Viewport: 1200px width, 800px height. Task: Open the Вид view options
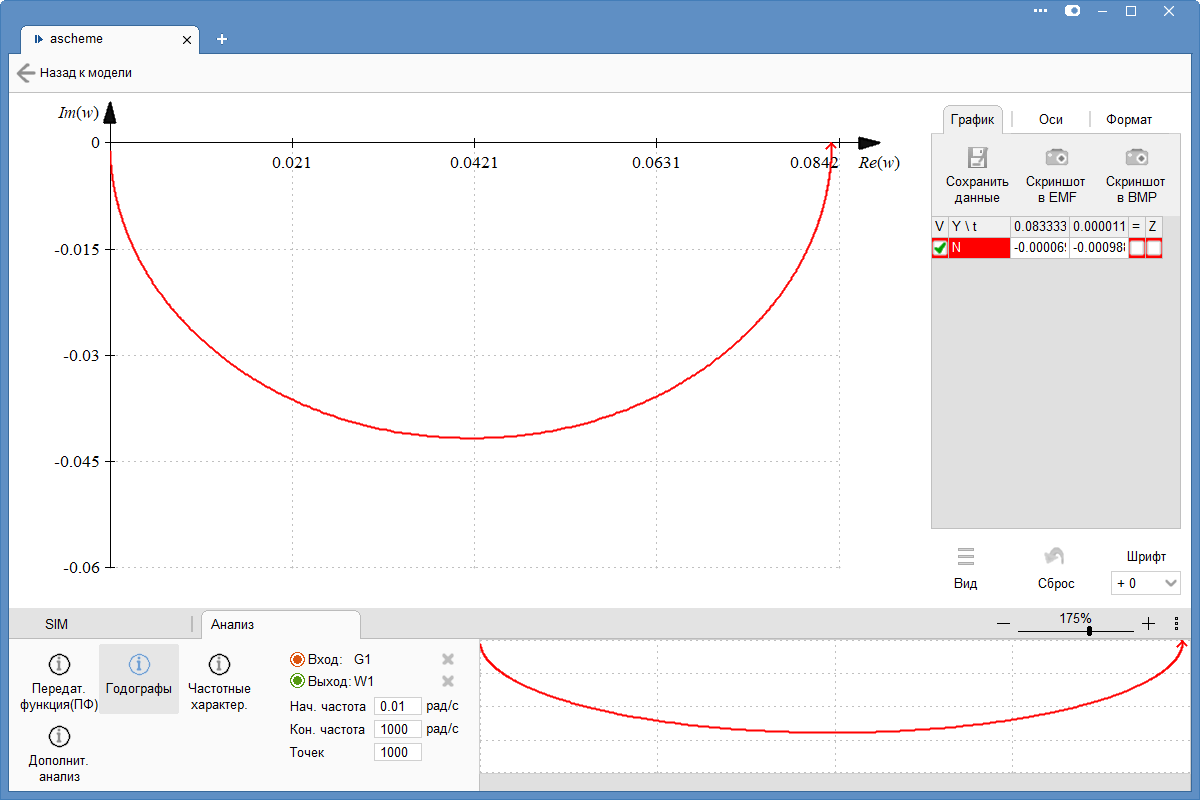[965, 558]
